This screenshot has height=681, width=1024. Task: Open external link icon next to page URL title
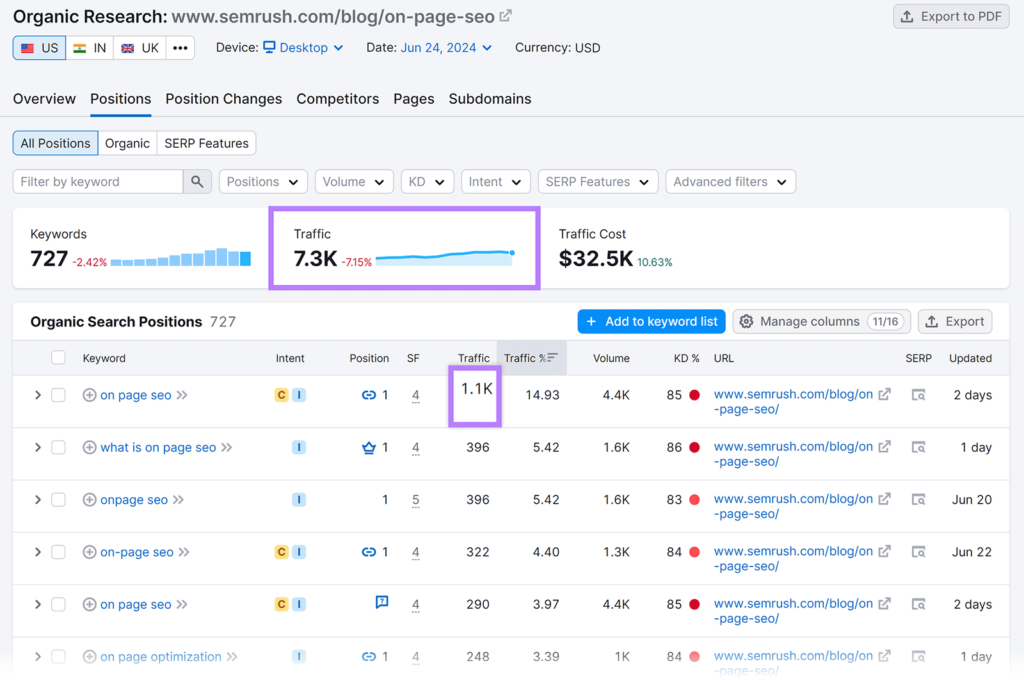[x=505, y=16]
